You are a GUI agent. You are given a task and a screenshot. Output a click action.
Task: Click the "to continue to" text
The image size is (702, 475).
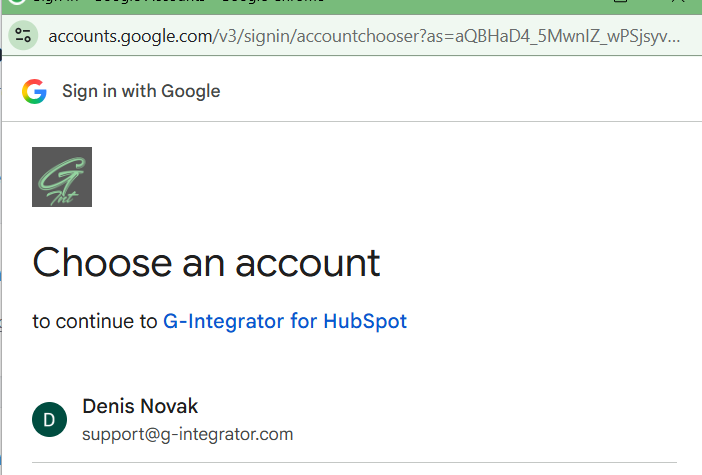click(95, 321)
